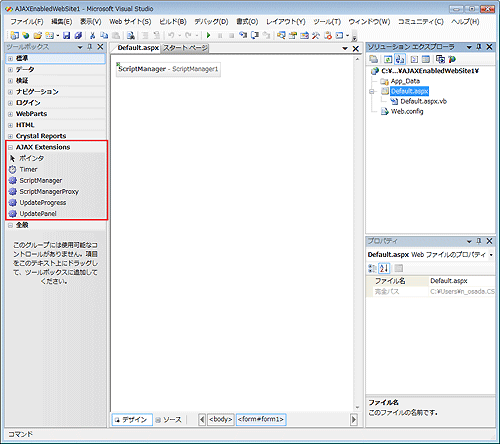Expand the ナビゲーション toolbox group
Viewport: 500px width, 444px height.
click(10, 92)
